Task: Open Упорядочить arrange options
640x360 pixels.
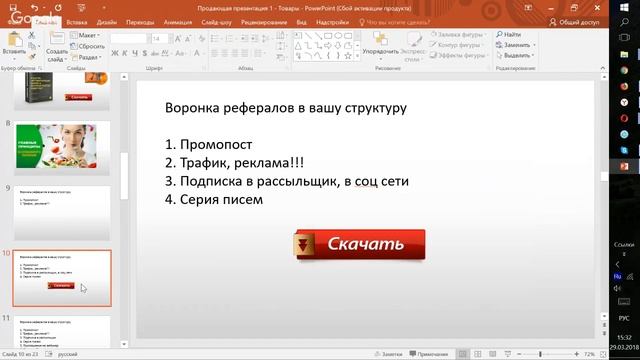Action: pyautogui.click(x=380, y=46)
